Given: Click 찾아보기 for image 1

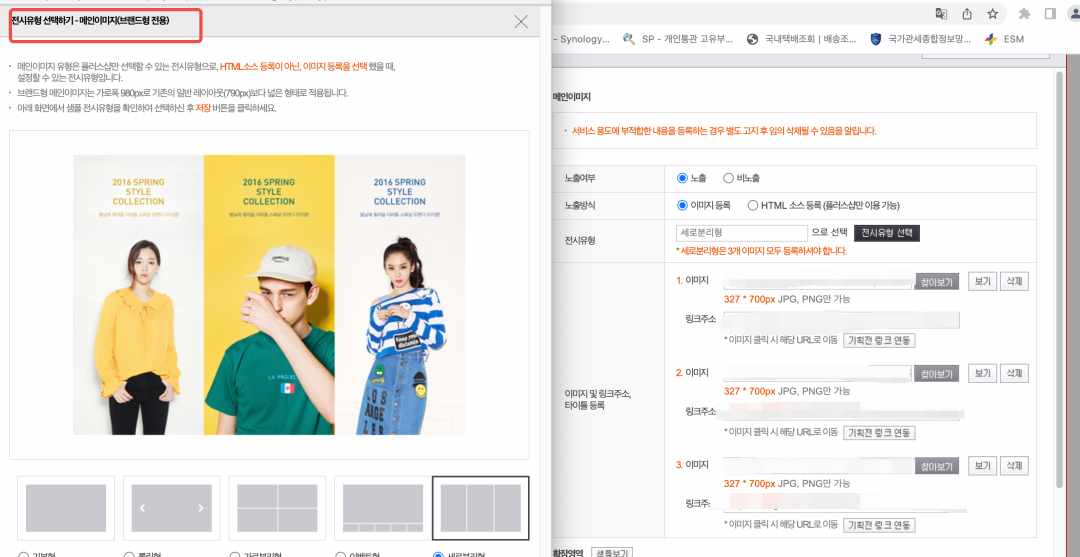Looking at the screenshot, I should click(937, 282).
